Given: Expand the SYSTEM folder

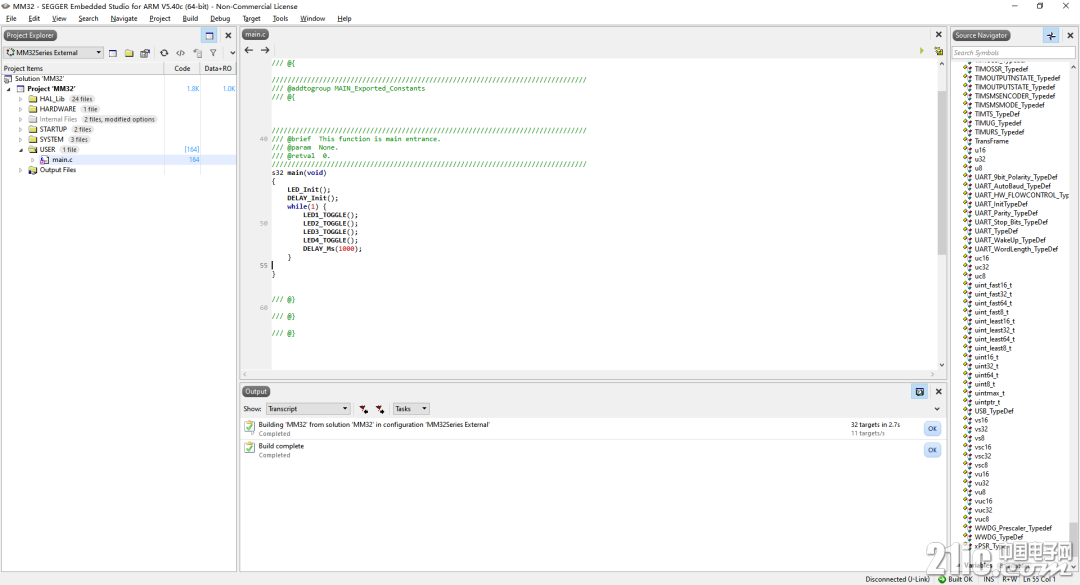Looking at the screenshot, I should (21, 140).
